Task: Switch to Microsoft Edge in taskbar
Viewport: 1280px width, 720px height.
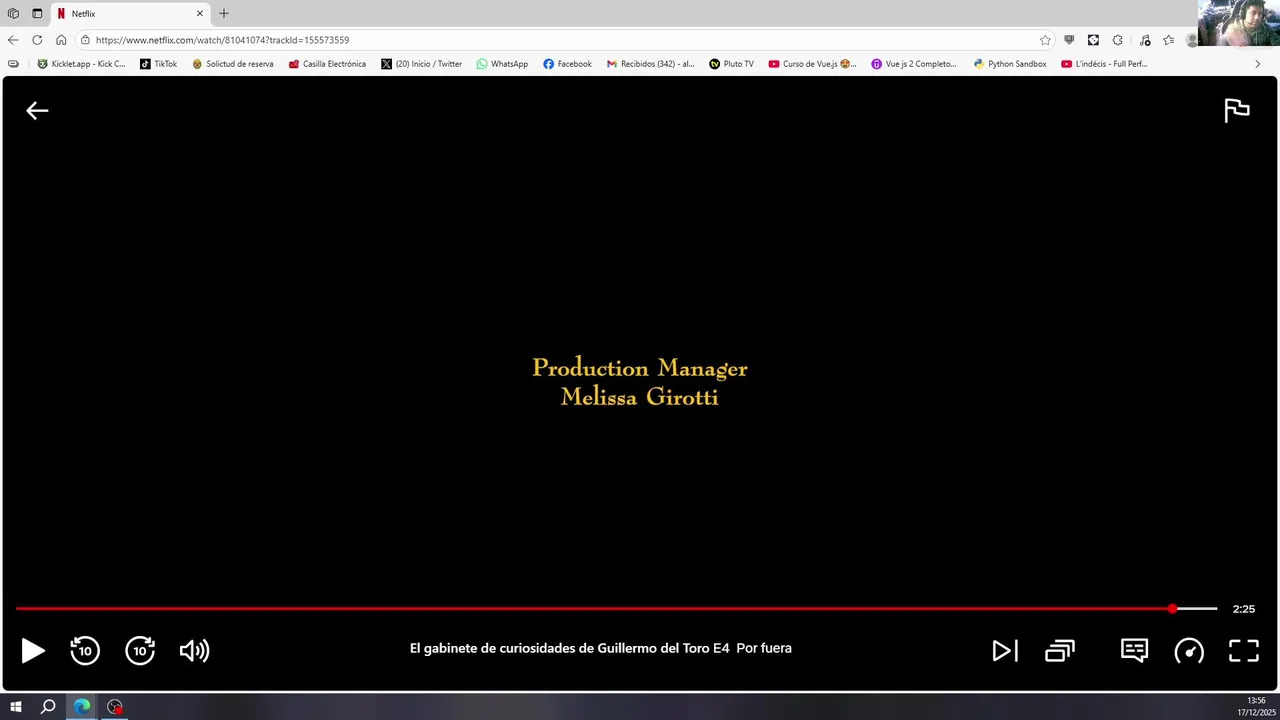Action: click(81, 707)
